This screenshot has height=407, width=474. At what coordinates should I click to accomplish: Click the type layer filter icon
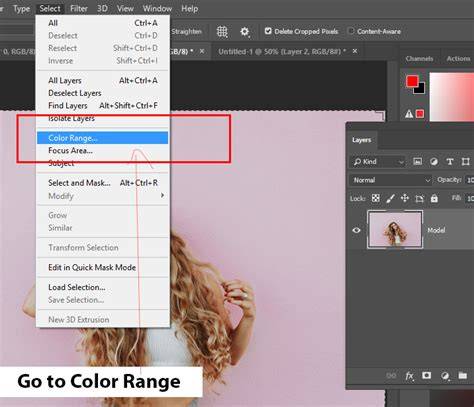pos(450,162)
